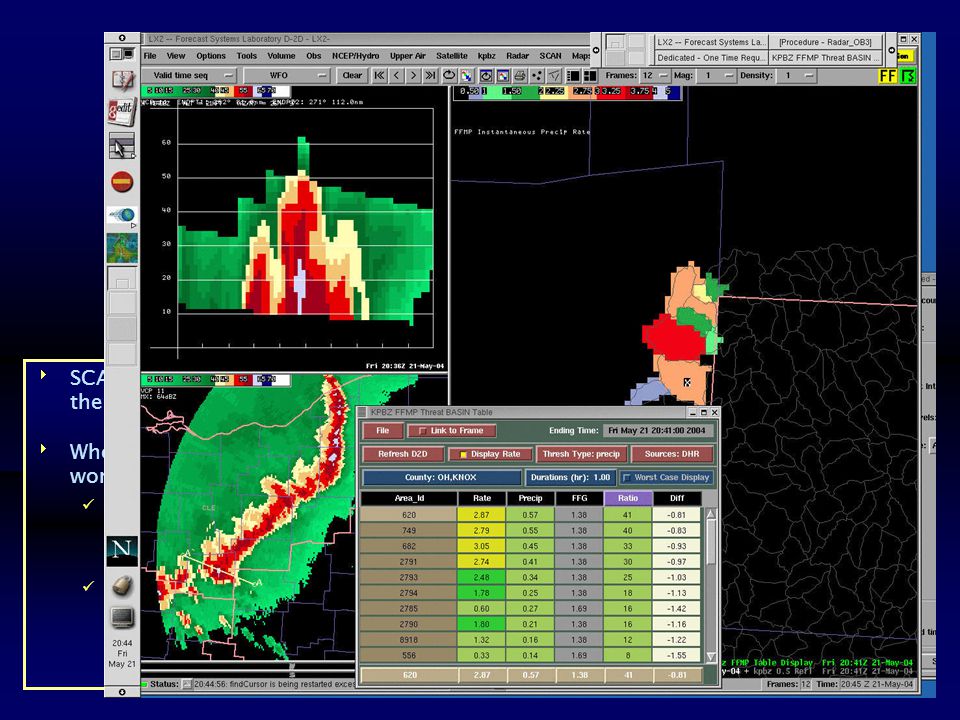Click the red stop-sign panel icon
Viewport: 960px width, 720px height.
tap(122, 182)
